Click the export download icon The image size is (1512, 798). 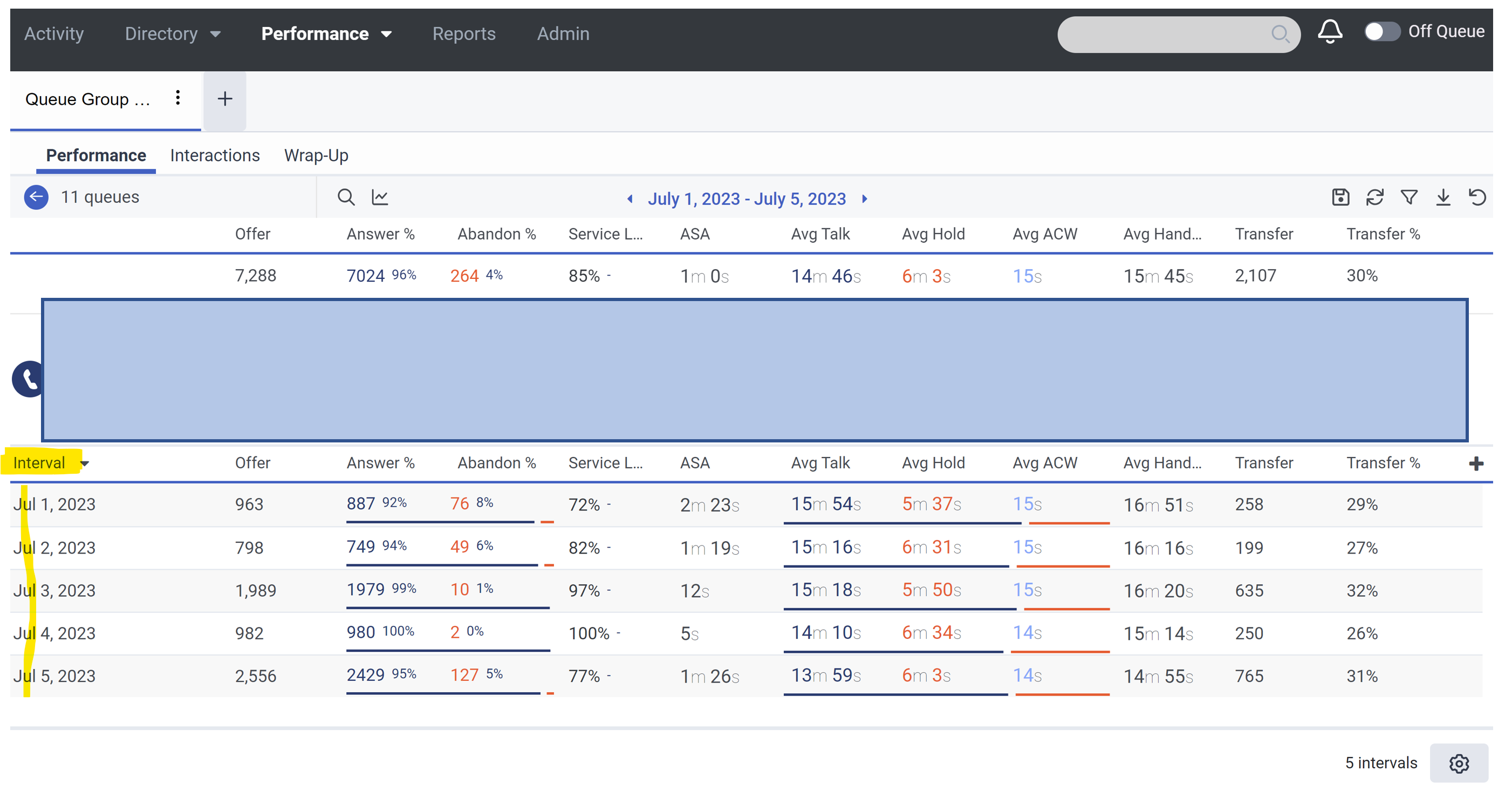coord(1443,197)
